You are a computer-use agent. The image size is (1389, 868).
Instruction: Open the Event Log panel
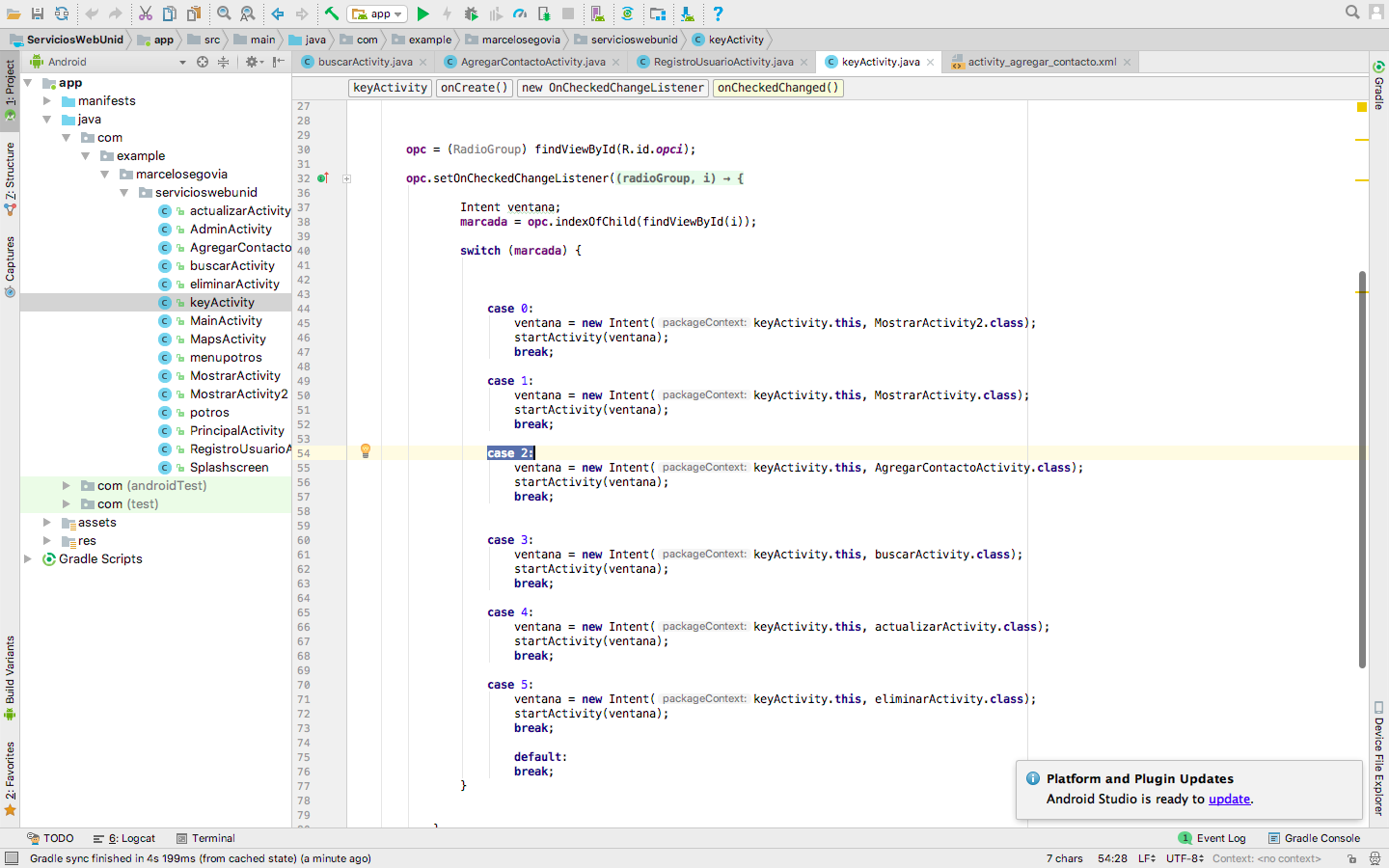click(x=1212, y=839)
